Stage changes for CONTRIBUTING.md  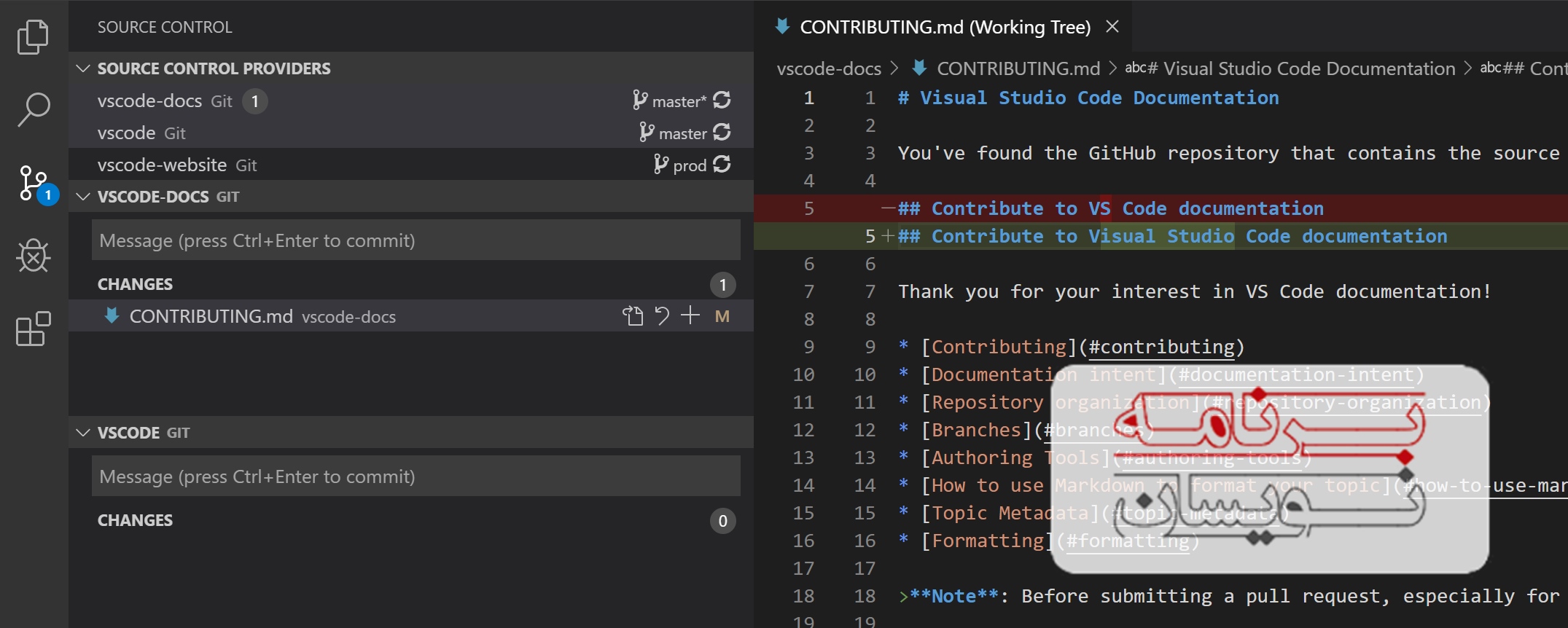click(690, 315)
